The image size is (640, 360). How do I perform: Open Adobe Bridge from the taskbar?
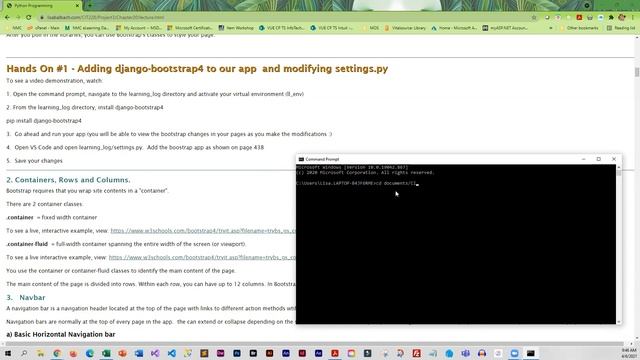pyautogui.click(x=253, y=353)
